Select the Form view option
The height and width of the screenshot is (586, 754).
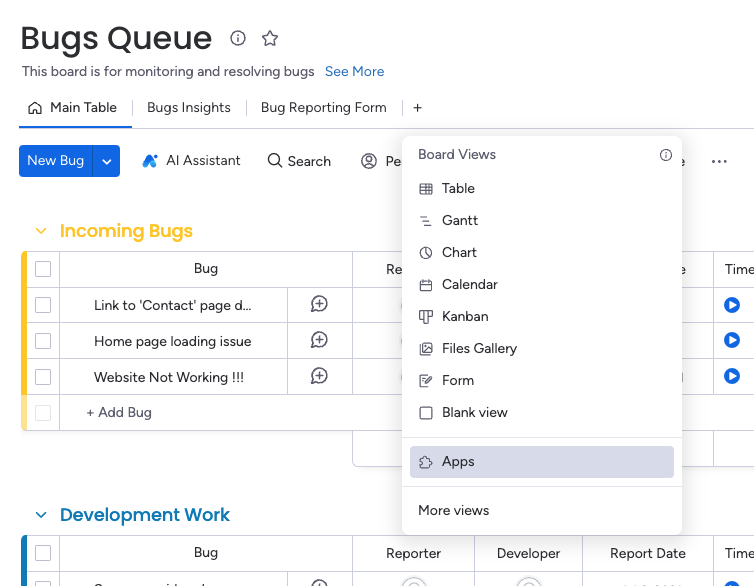click(x=541, y=380)
